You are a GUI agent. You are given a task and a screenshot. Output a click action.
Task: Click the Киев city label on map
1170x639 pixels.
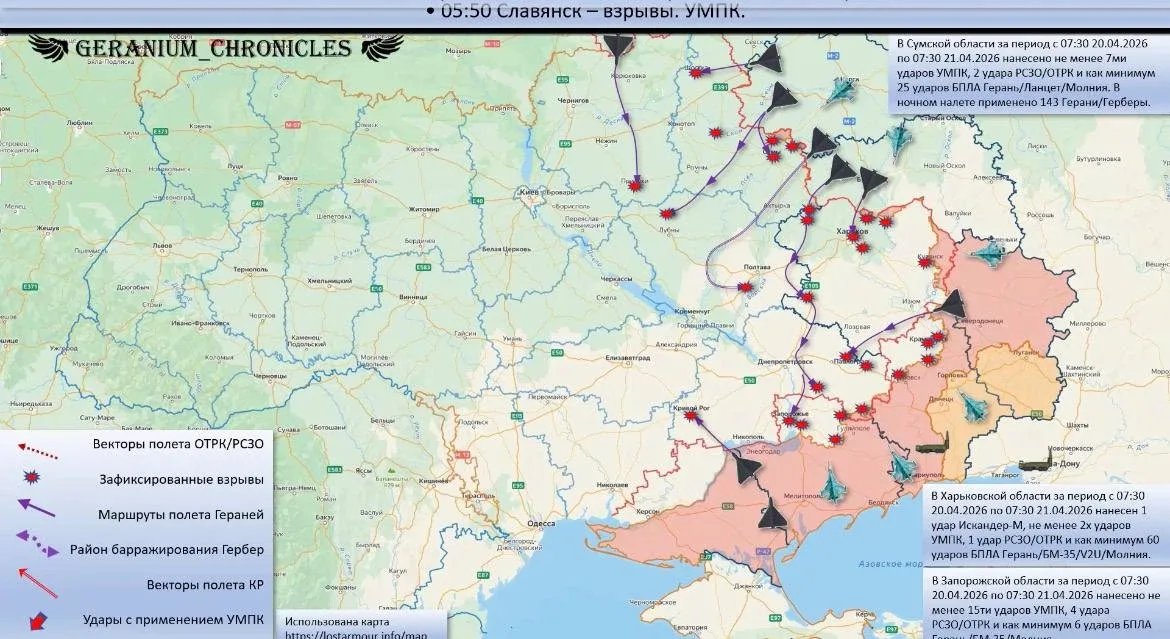coord(527,191)
